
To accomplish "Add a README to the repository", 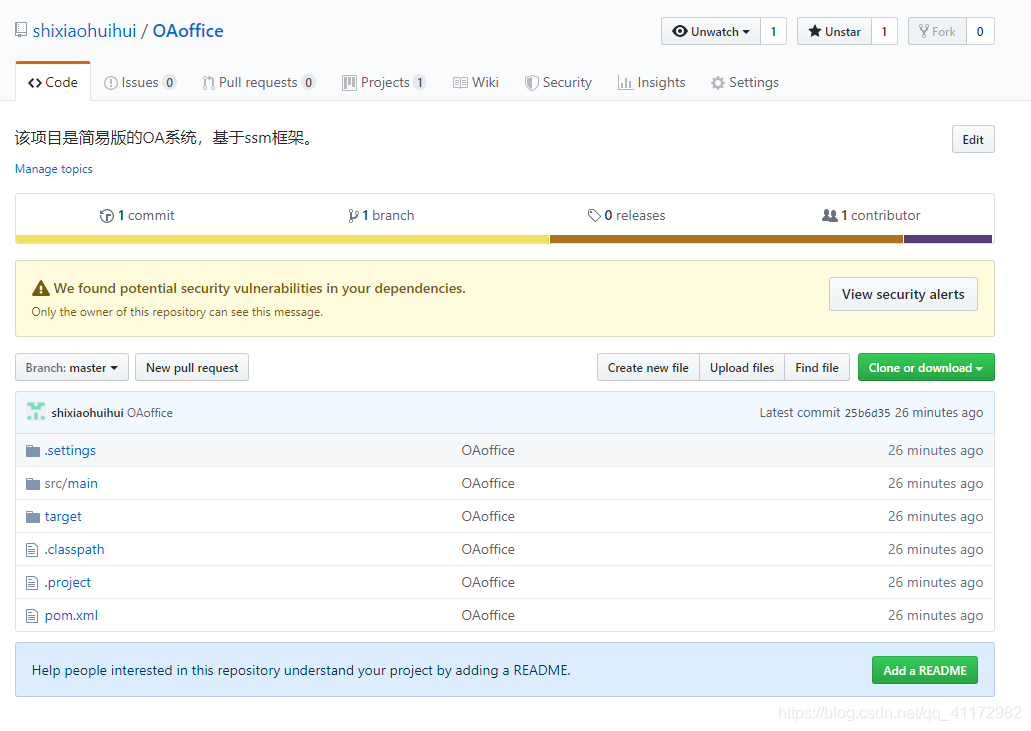I will coord(924,670).
